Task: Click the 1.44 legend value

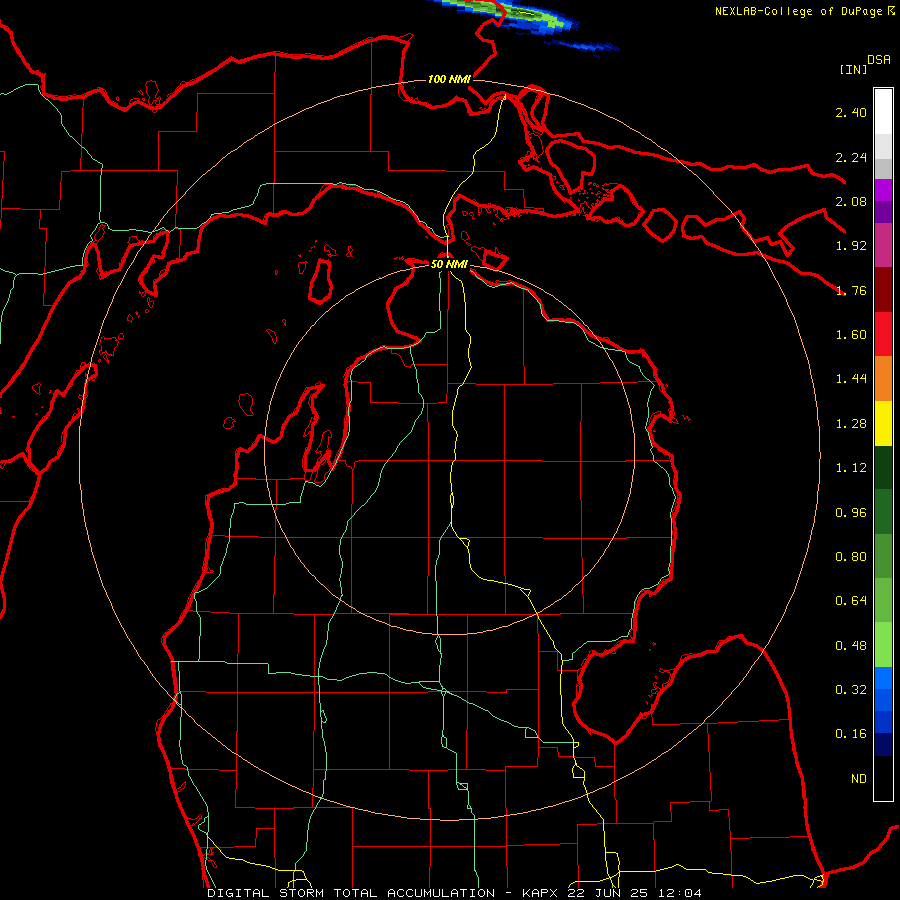Action: point(851,379)
